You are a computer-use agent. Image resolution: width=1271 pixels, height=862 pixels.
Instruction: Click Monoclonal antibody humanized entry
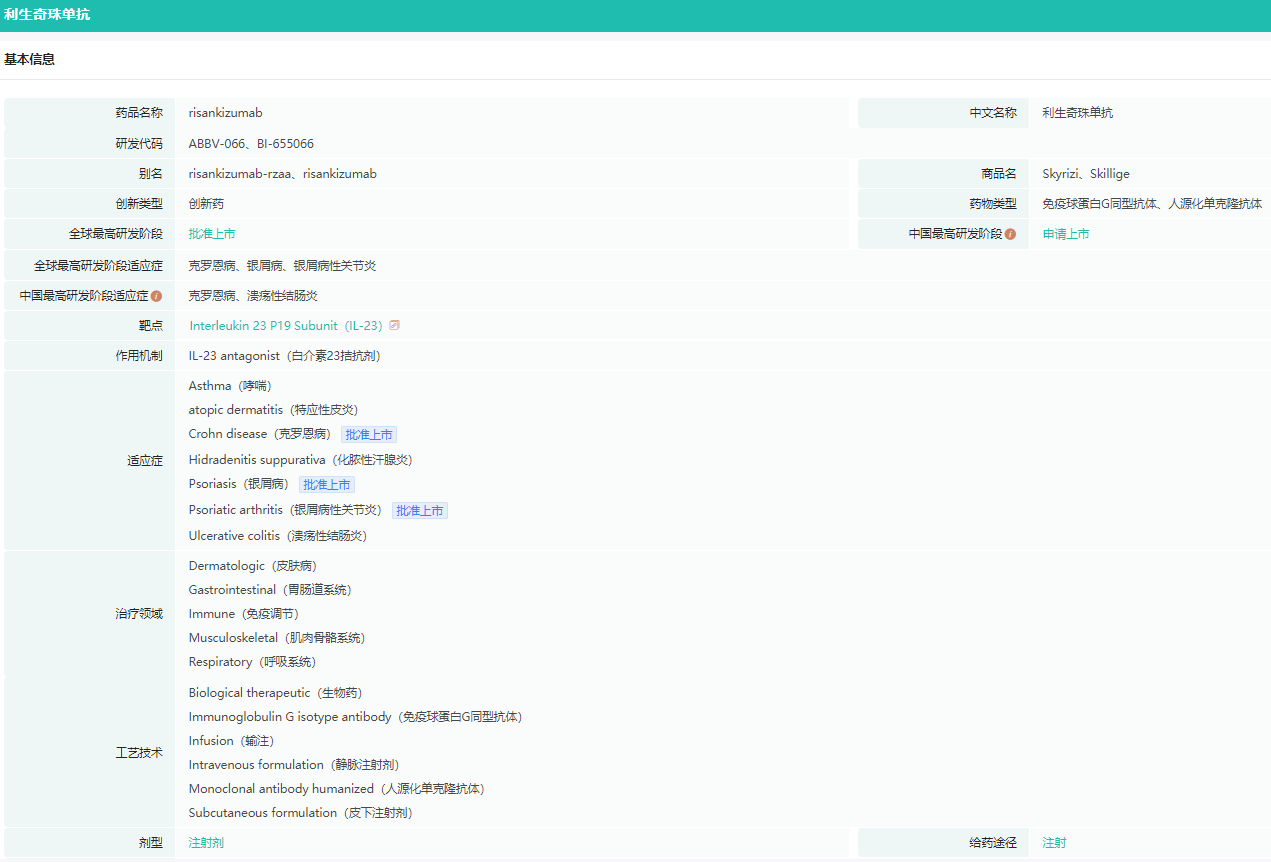pyautogui.click(x=337, y=789)
